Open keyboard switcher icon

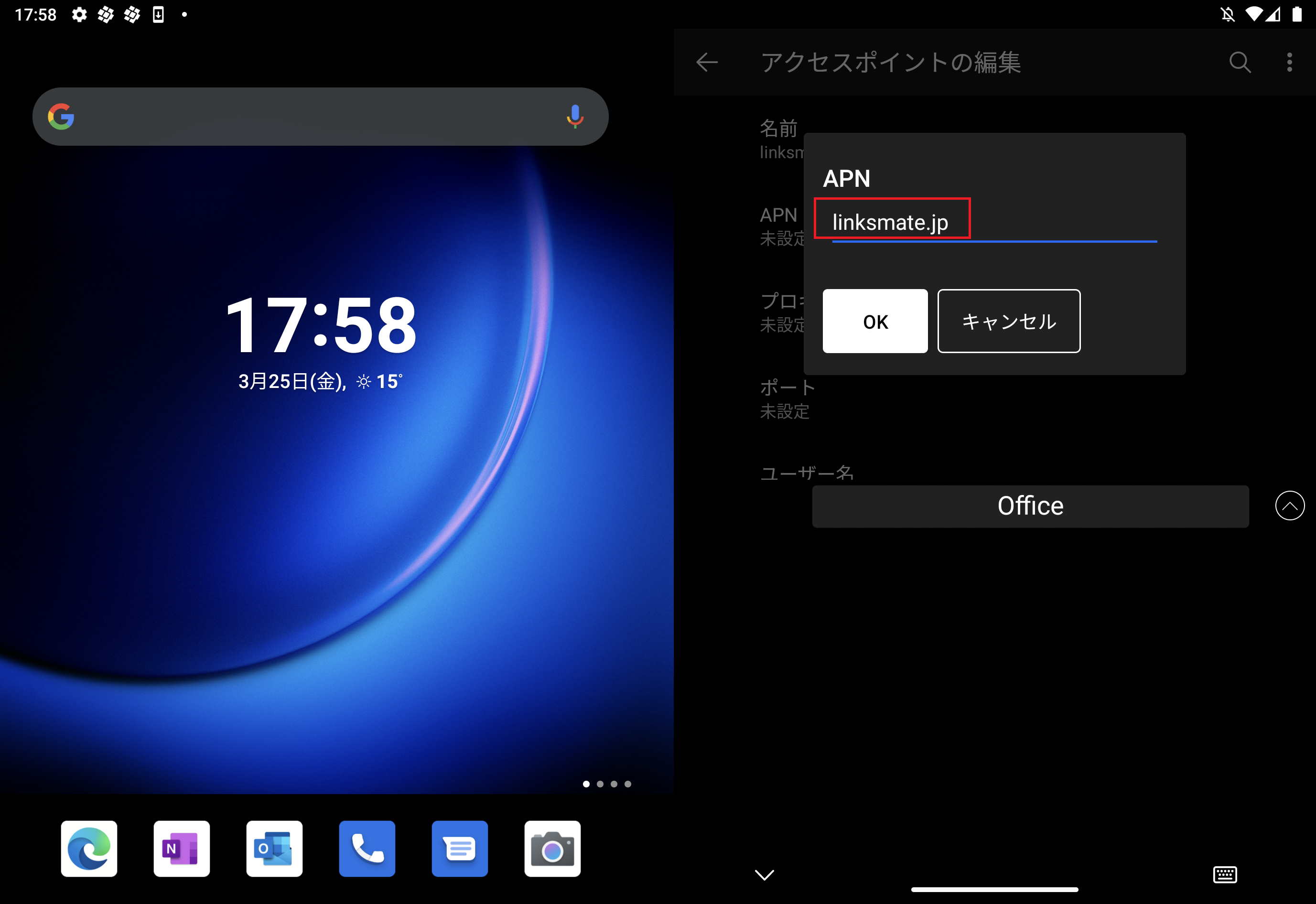click(x=1225, y=874)
